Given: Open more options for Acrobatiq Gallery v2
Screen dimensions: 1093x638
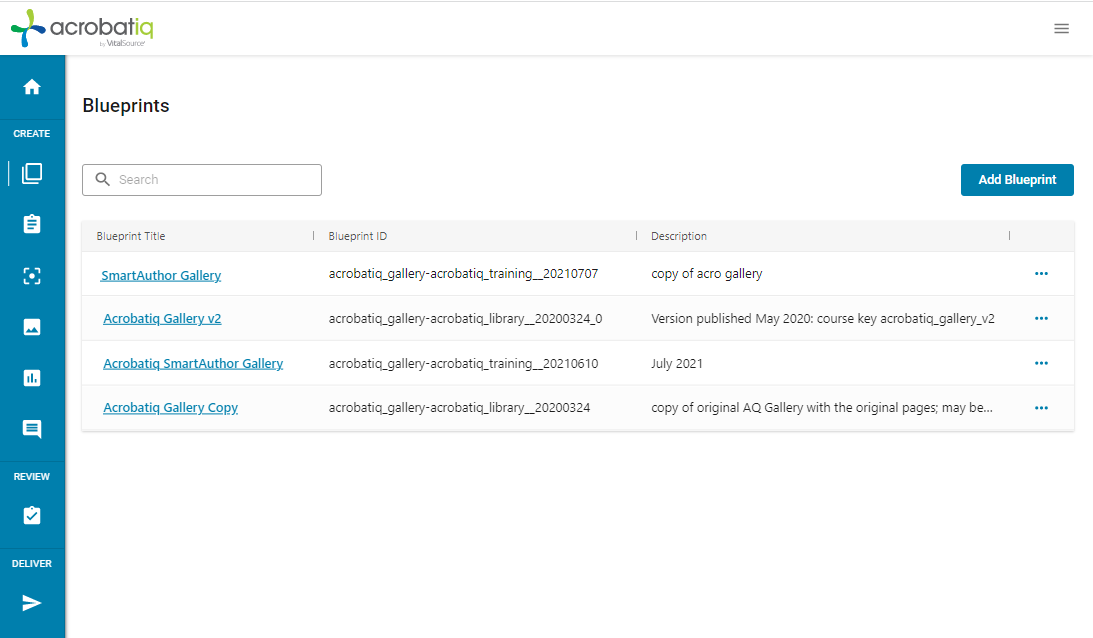Looking at the screenshot, I should pos(1041,318).
